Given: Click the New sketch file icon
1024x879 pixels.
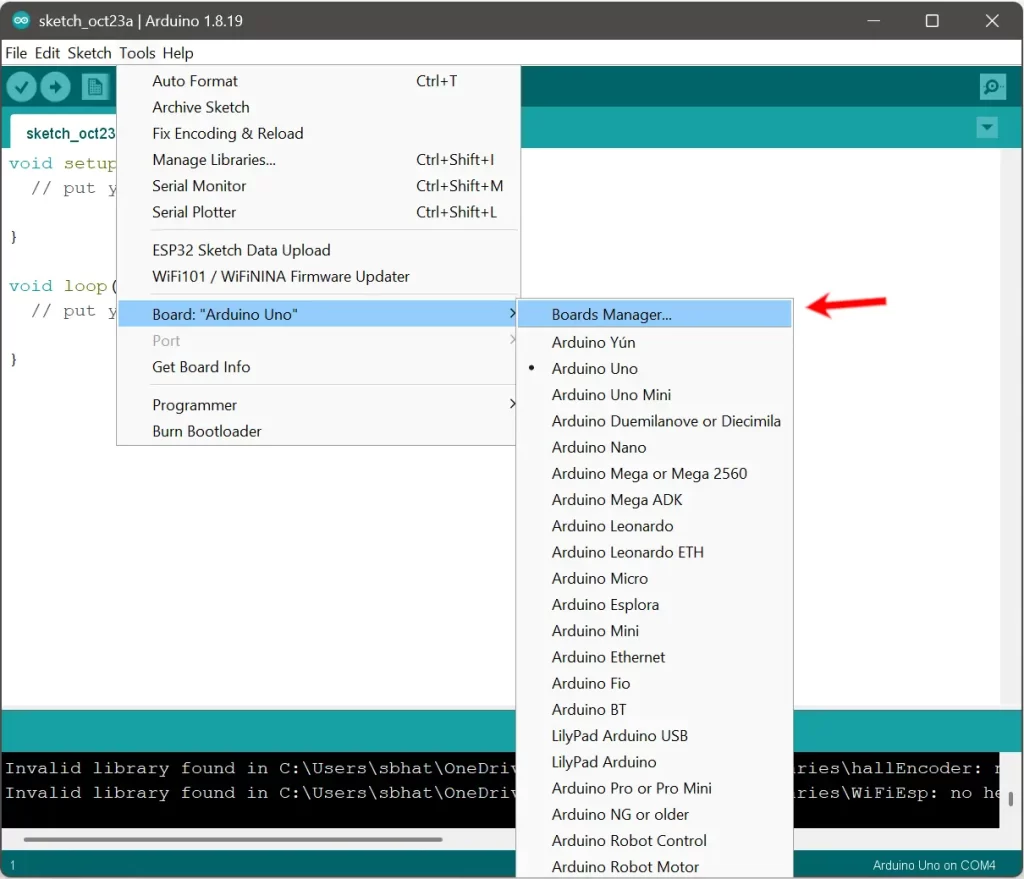Looking at the screenshot, I should click(x=95, y=87).
